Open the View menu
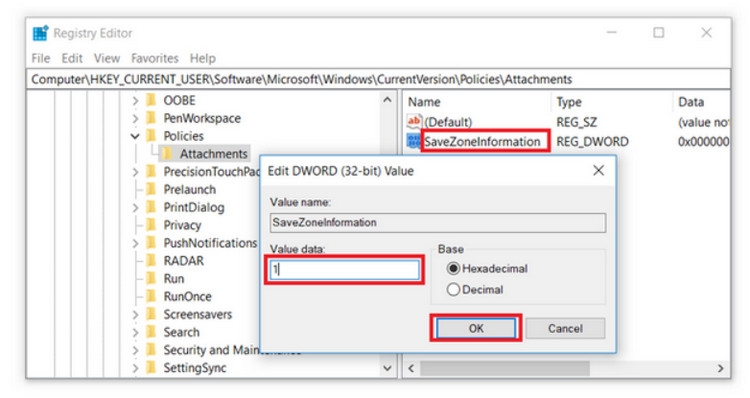Viewport: 750px width, 398px height. coord(107,58)
